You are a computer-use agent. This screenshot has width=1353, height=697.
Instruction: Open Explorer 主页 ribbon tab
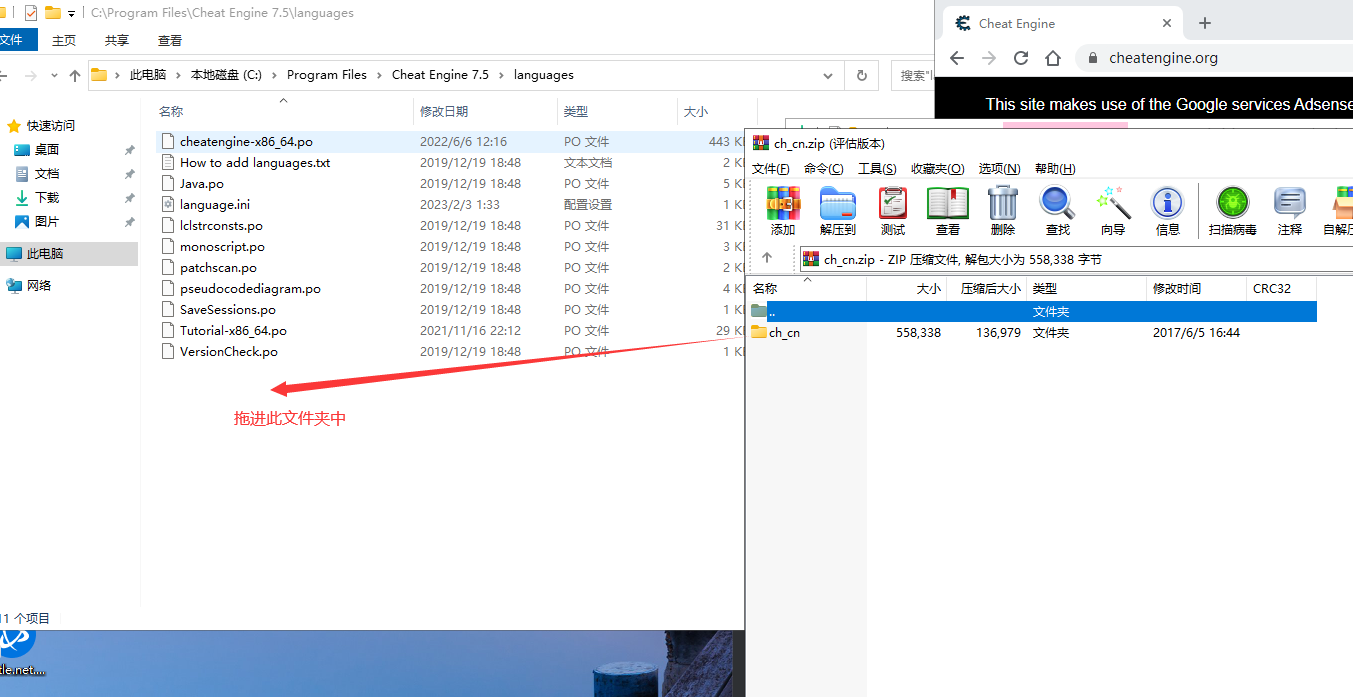[x=64, y=40]
